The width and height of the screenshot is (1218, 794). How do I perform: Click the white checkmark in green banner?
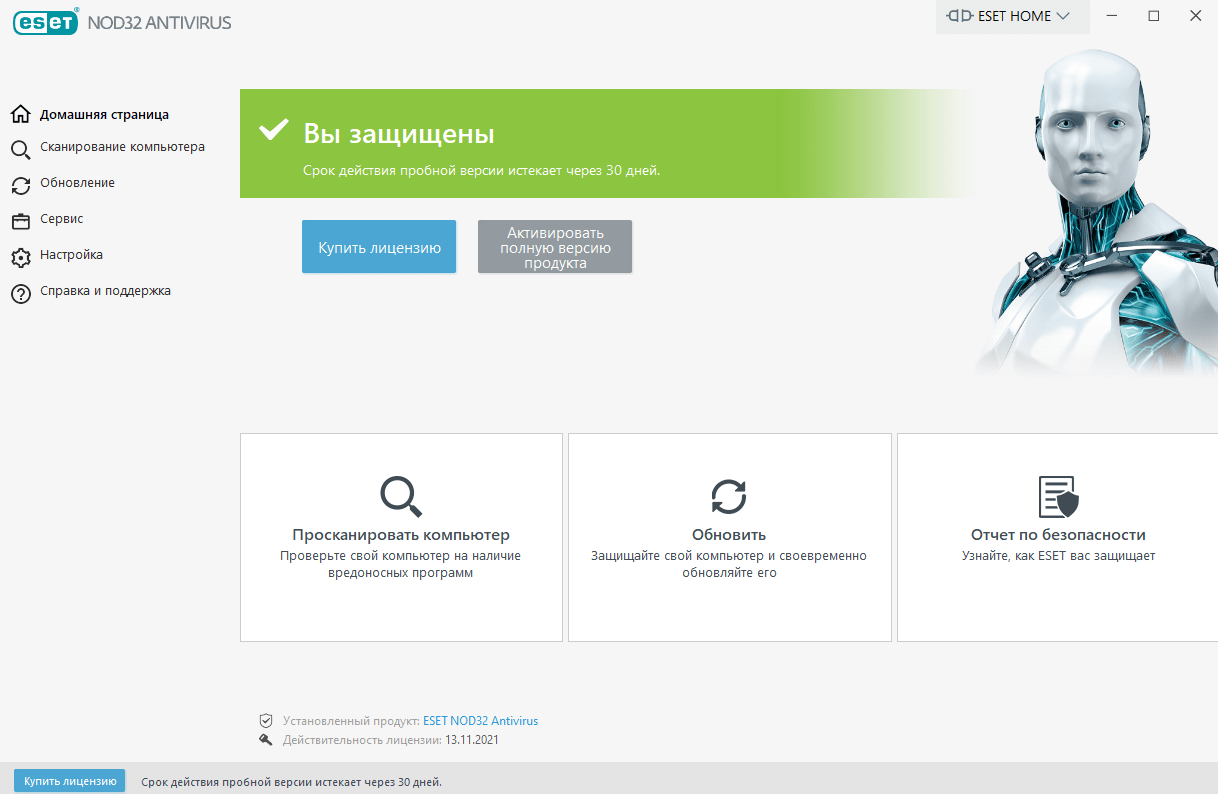tap(273, 131)
